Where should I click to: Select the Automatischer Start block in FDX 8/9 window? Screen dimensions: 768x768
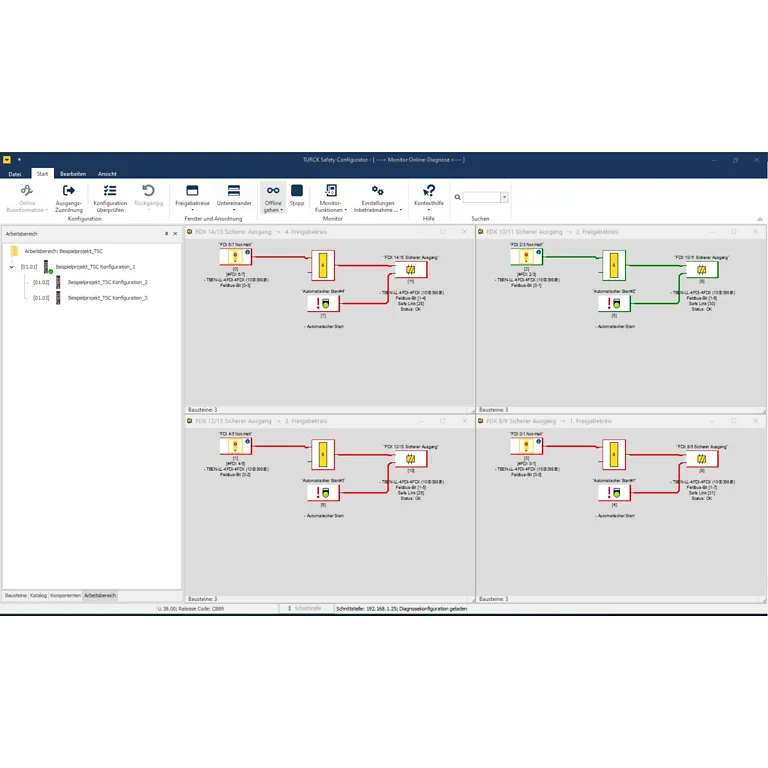click(614, 493)
